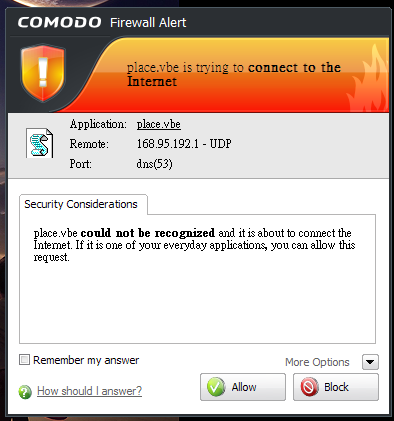Click the flame graphic in the alert banner

coord(367,80)
